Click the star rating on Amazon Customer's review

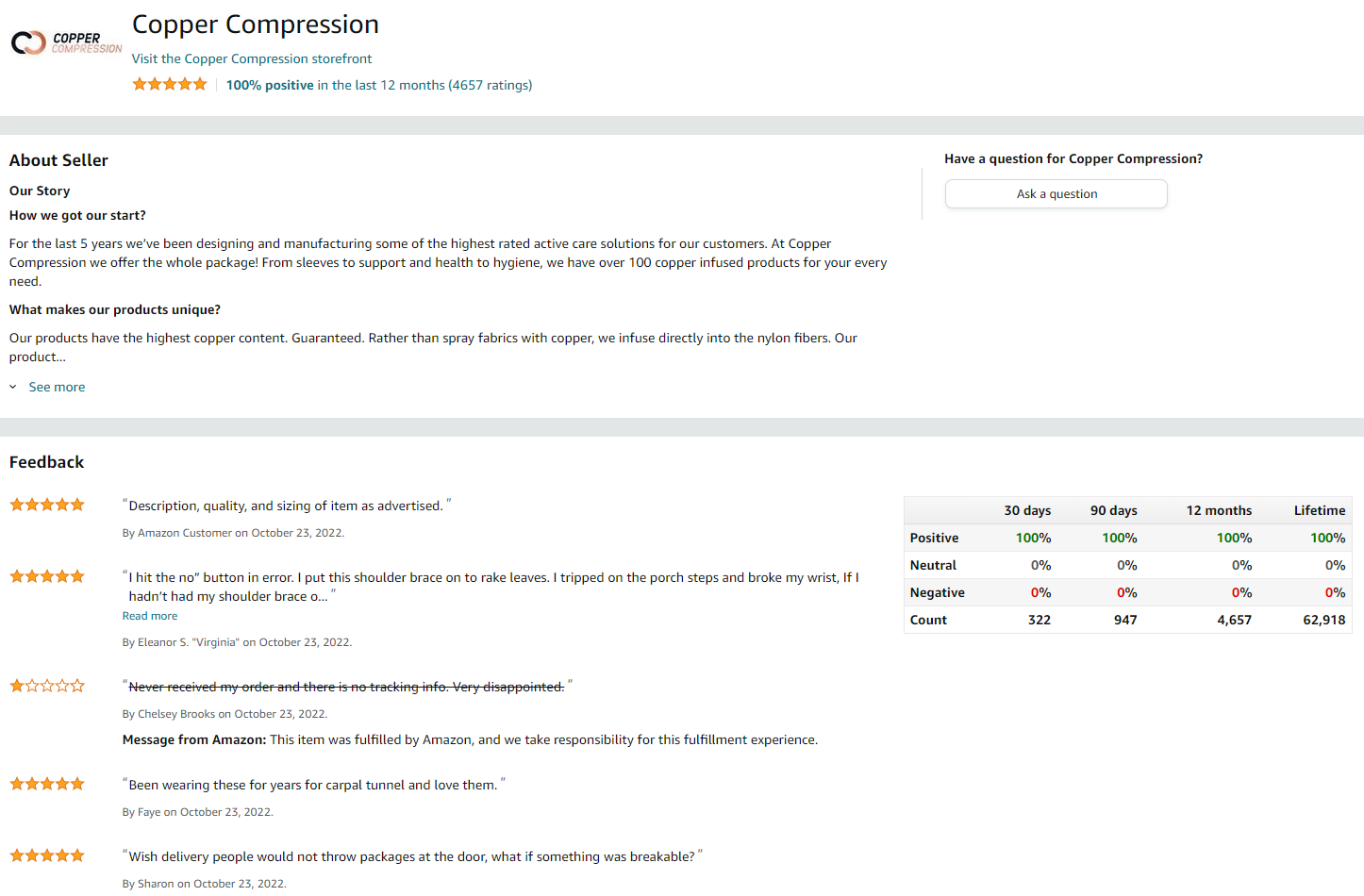(x=47, y=505)
